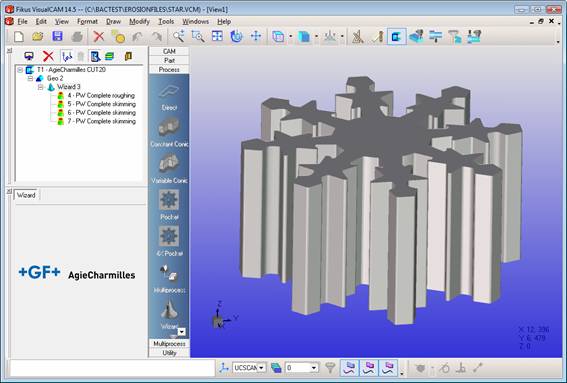
Task: Collapse the Wizard 3 tree node
Action: (40, 87)
